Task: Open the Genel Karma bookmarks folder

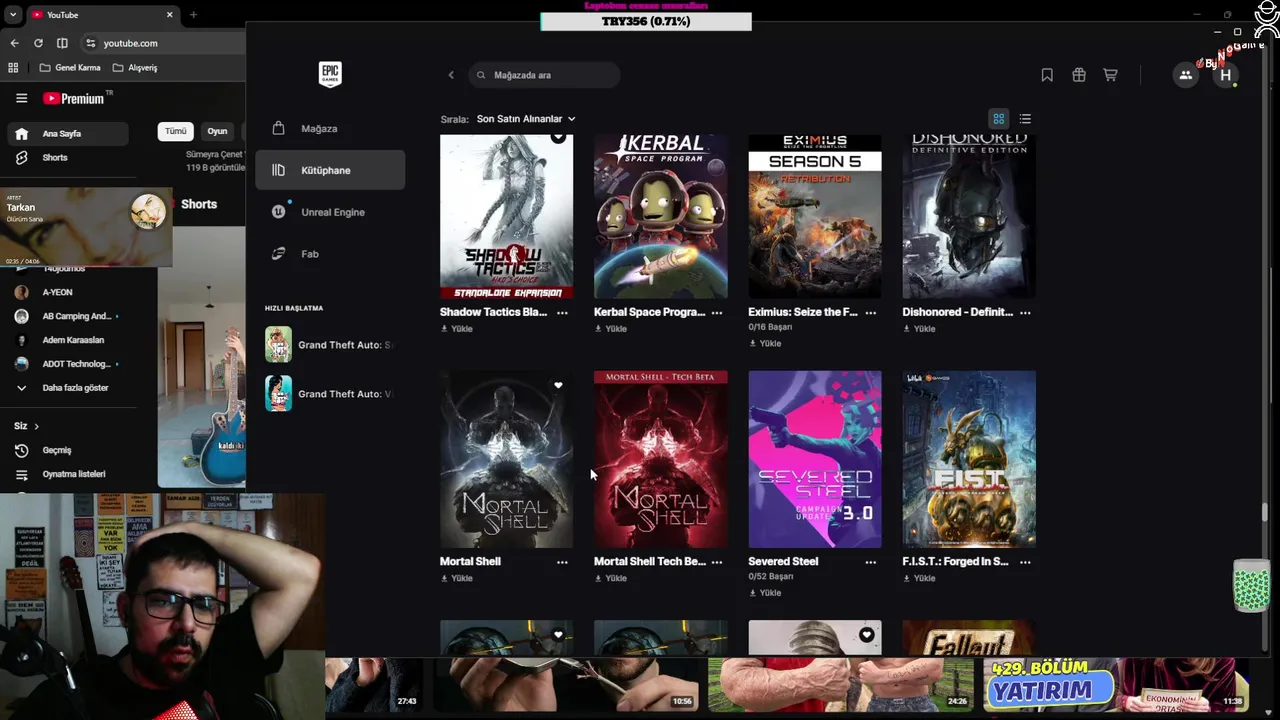Action: pos(70,68)
